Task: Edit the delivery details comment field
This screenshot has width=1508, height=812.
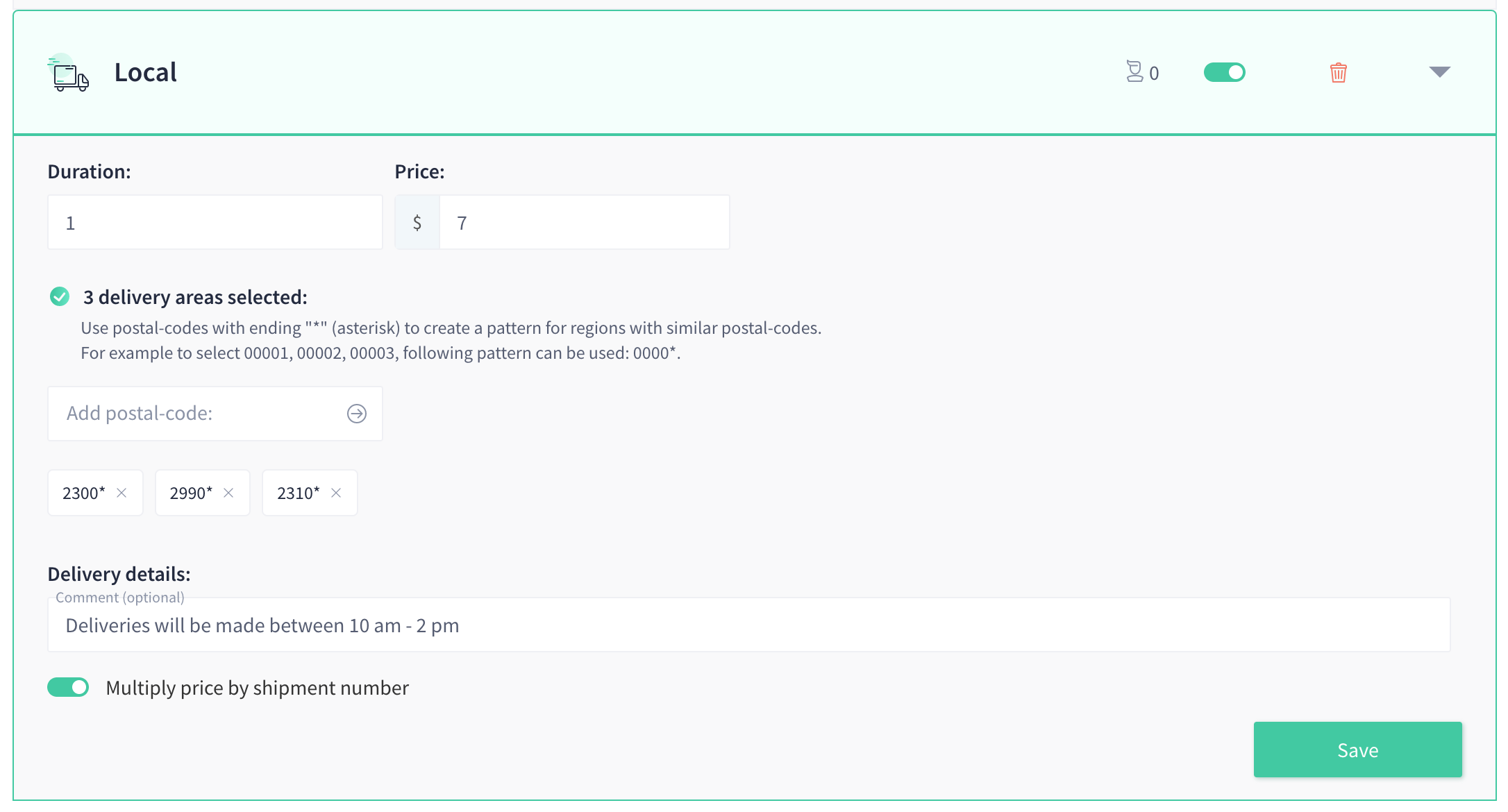Action: click(748, 625)
